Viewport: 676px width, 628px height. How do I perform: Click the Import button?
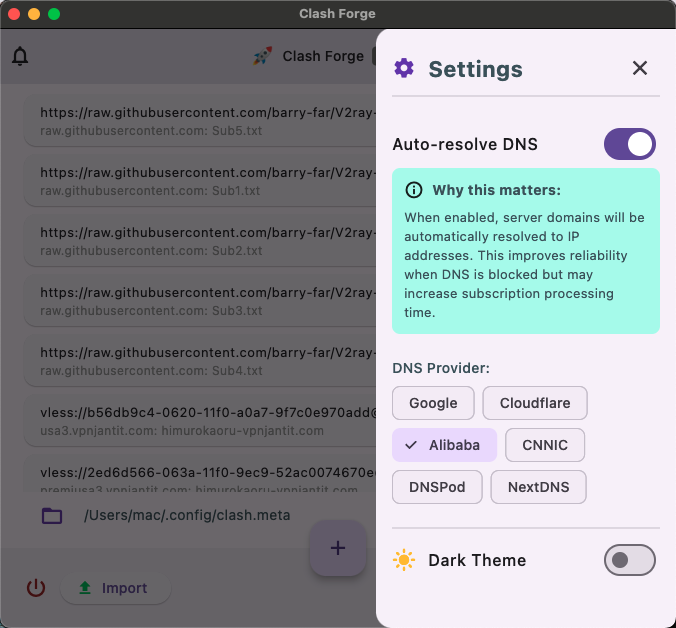tap(116, 588)
